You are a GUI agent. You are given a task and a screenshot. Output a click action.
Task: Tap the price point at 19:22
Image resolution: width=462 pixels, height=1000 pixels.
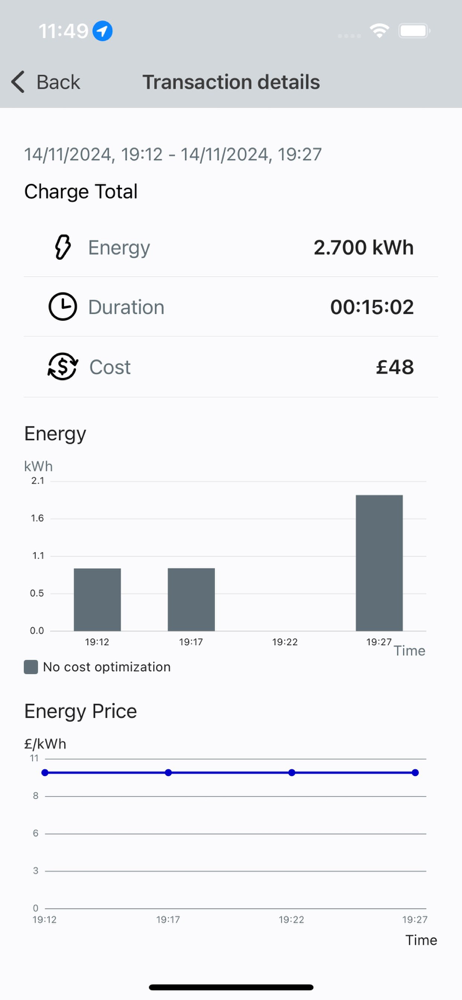(292, 772)
